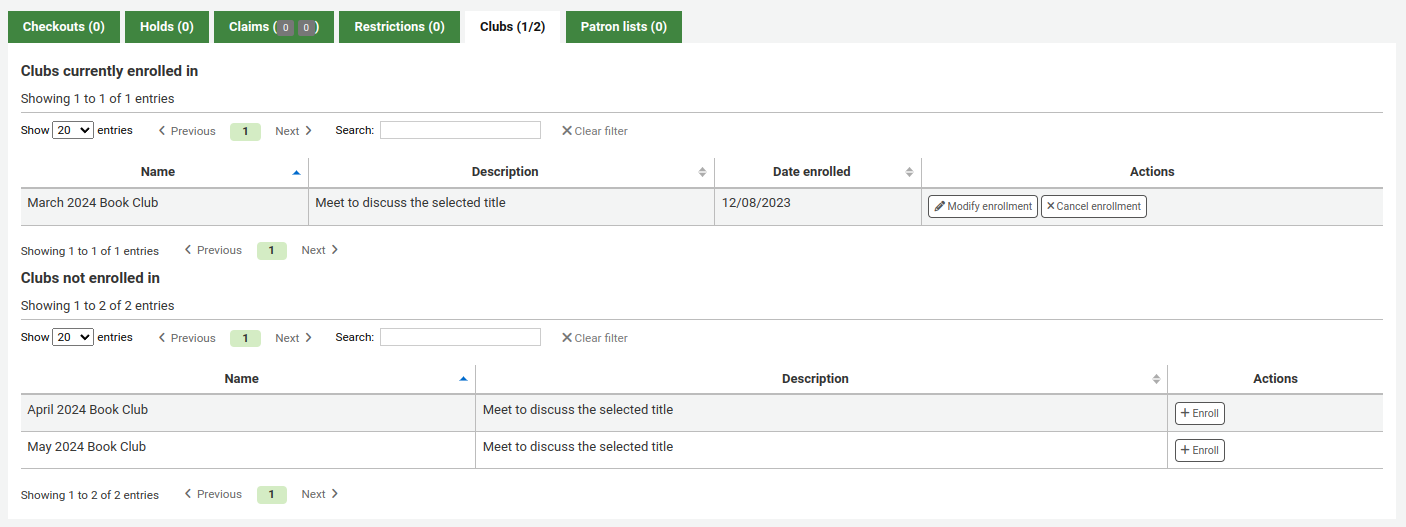Modify enrollment for March 2024 Book Club

click(x=982, y=206)
